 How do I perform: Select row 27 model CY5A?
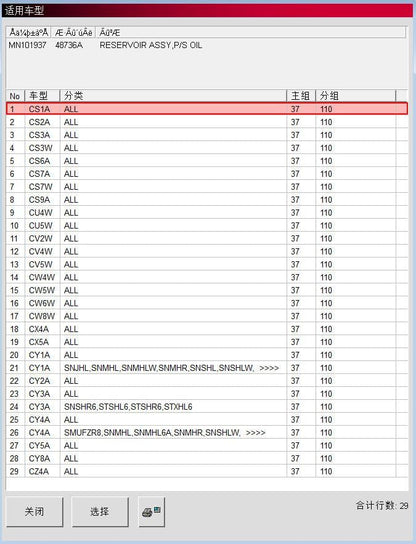[x=207, y=445]
